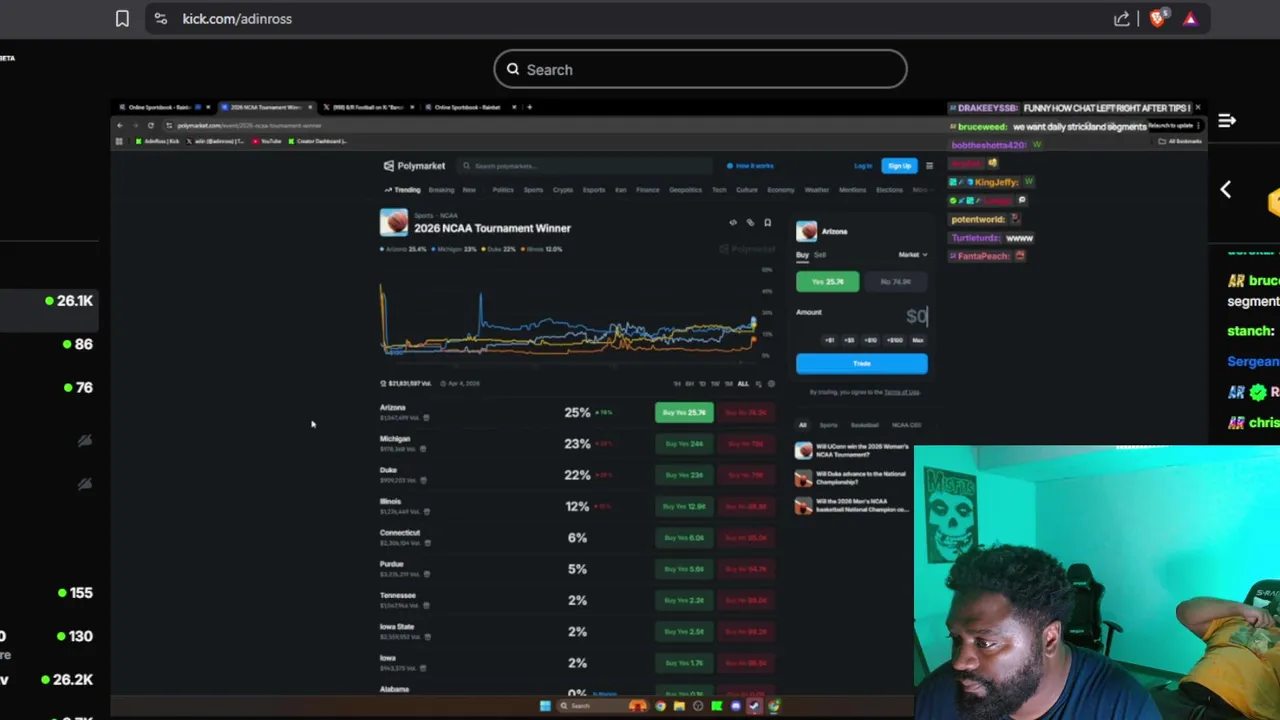Click the Polymarket logo
Image resolution: width=1280 pixels, height=720 pixels.
pyautogui.click(x=414, y=166)
